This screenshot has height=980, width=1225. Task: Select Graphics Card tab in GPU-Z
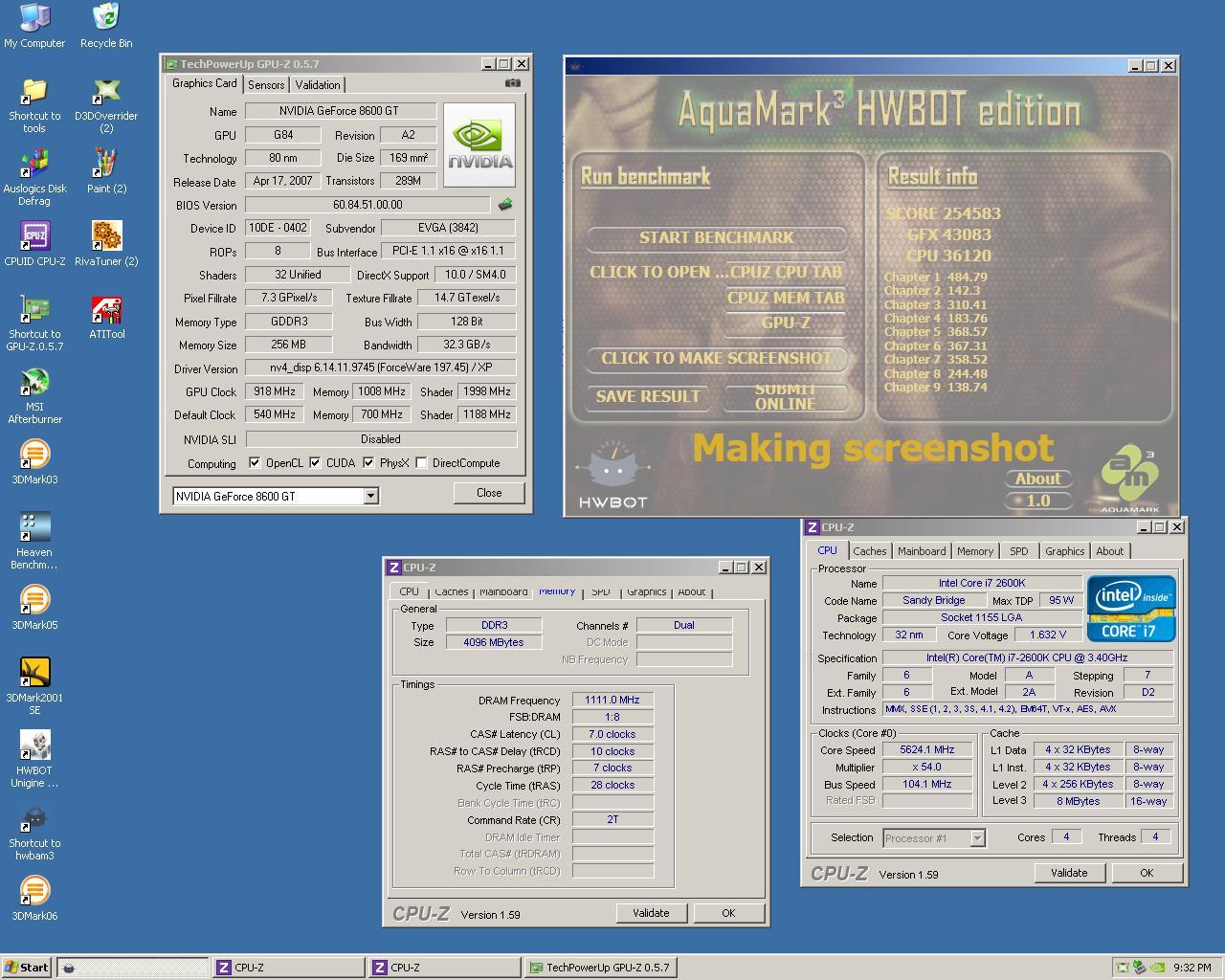(x=205, y=83)
